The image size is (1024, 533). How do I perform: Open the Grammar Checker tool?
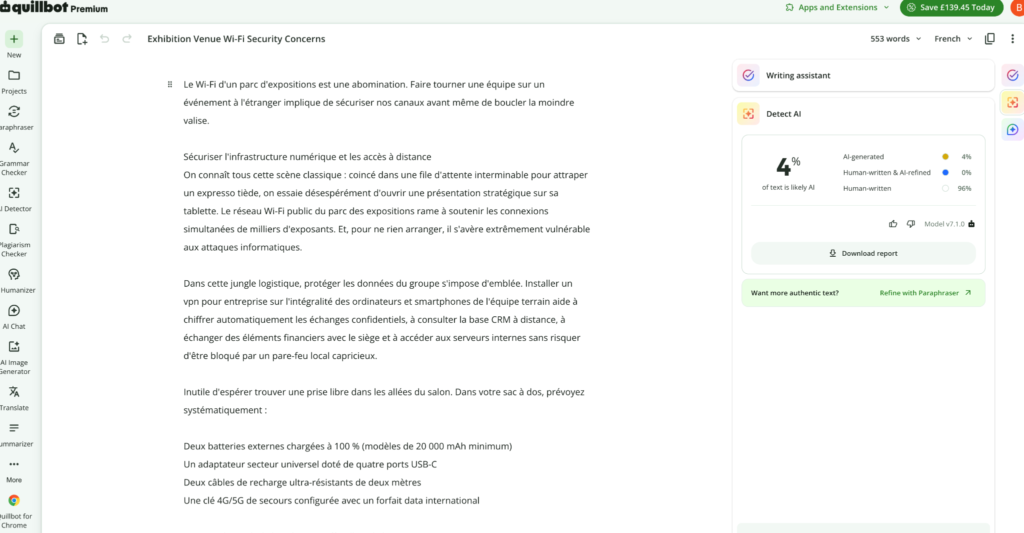(x=14, y=158)
